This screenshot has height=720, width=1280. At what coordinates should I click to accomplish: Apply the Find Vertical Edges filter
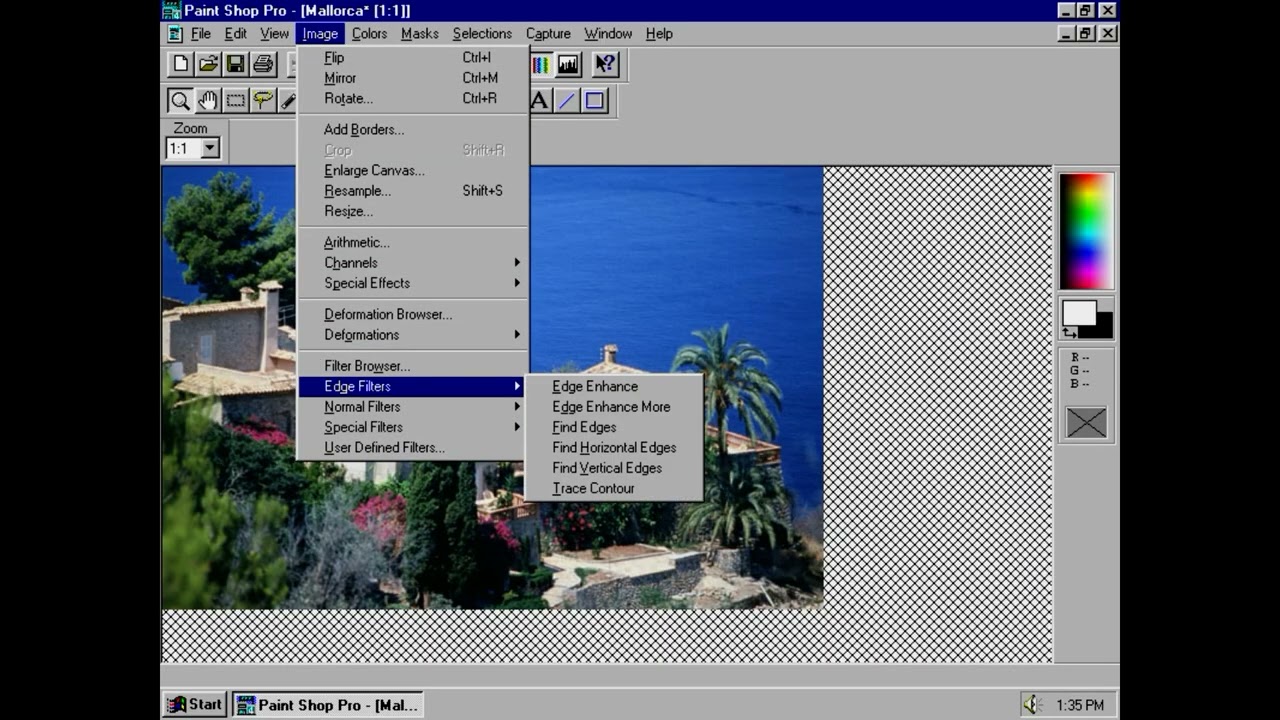pyautogui.click(x=614, y=468)
